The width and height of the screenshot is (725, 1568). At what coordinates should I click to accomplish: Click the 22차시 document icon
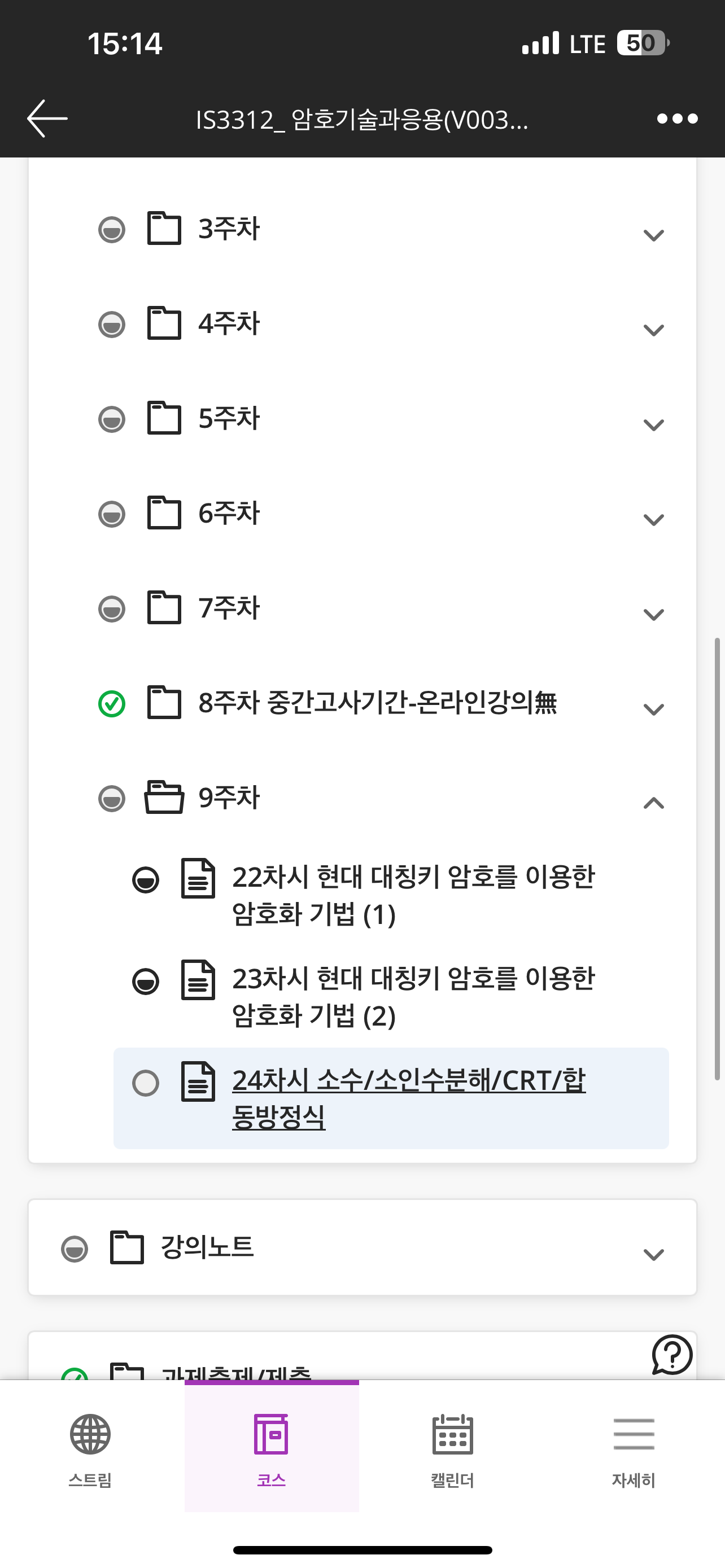[x=198, y=878]
